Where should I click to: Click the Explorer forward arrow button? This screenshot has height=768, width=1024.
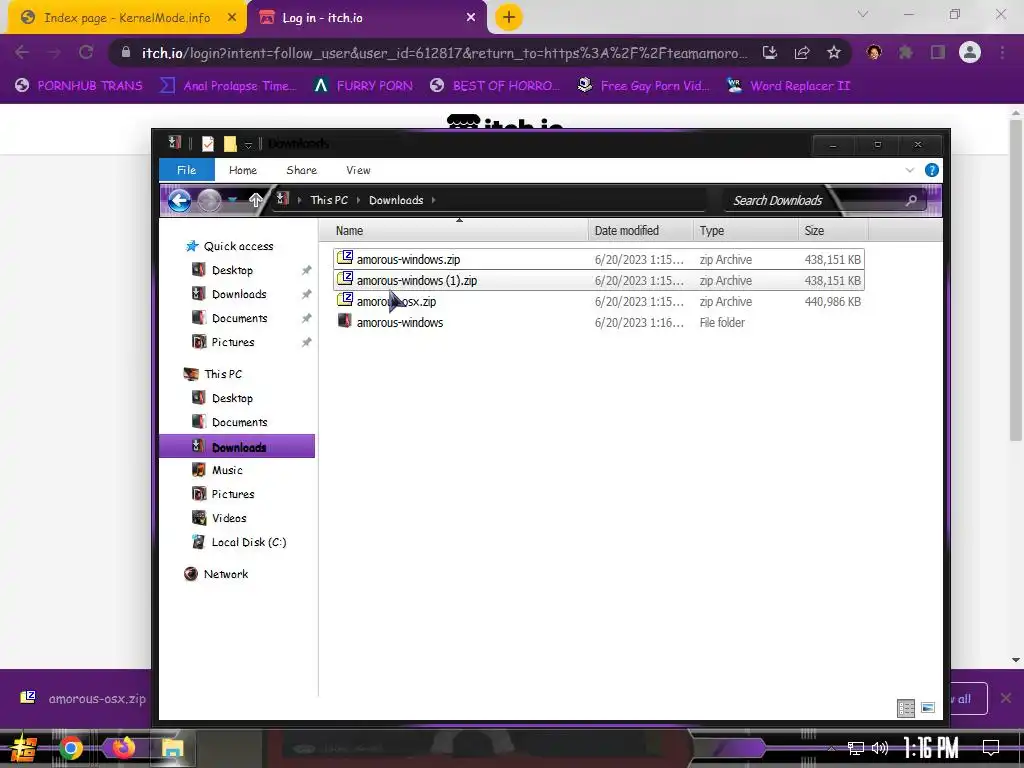pos(209,200)
